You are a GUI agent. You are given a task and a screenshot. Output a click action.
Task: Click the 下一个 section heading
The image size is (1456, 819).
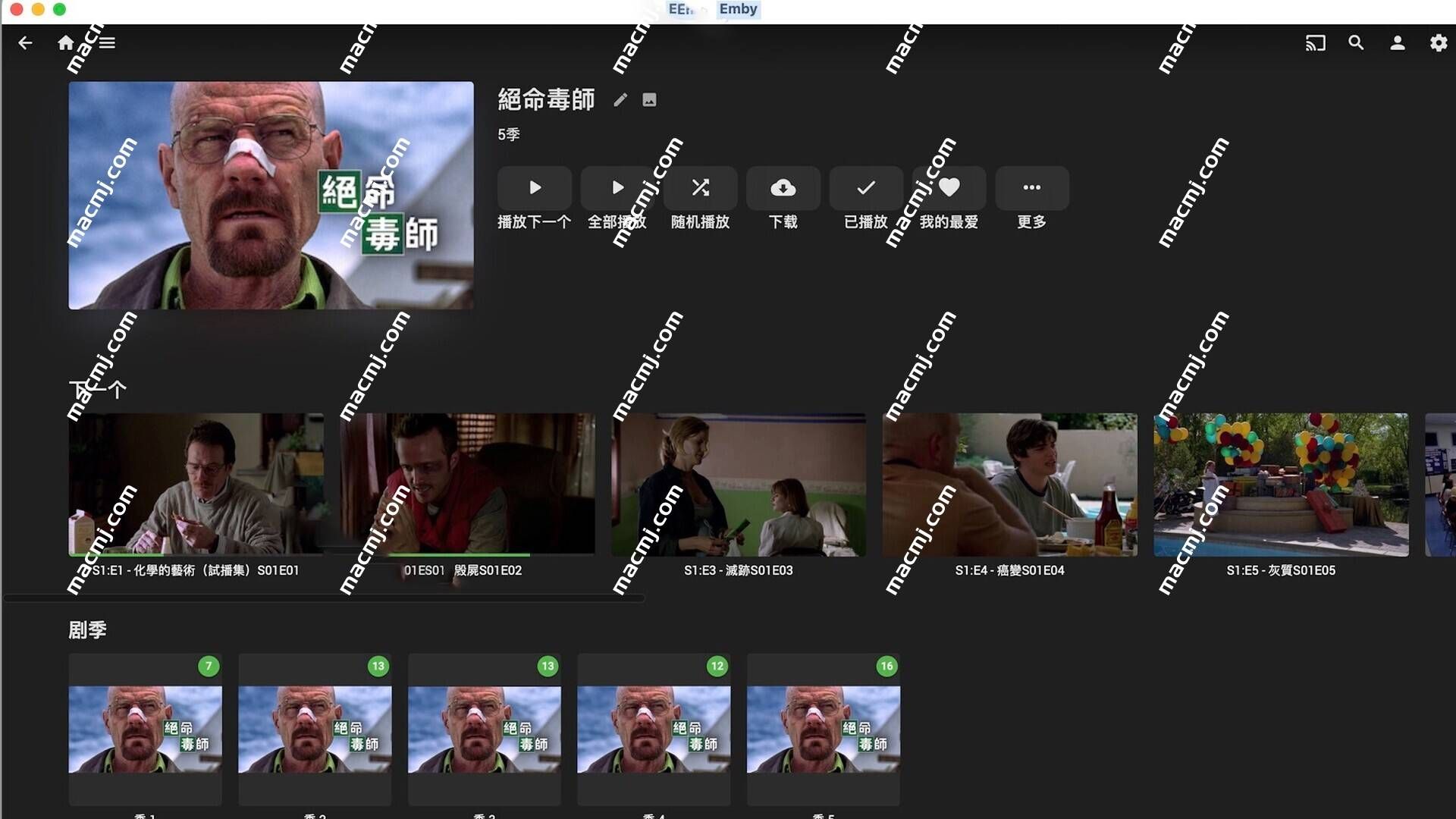point(98,390)
